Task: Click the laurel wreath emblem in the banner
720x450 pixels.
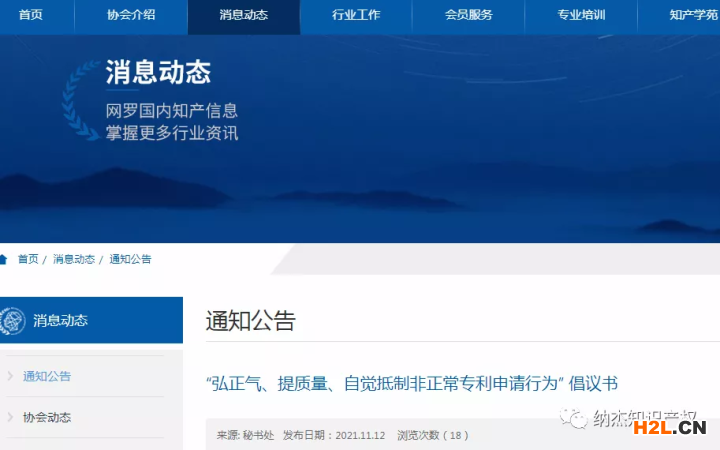Action: pyautogui.click(x=82, y=100)
